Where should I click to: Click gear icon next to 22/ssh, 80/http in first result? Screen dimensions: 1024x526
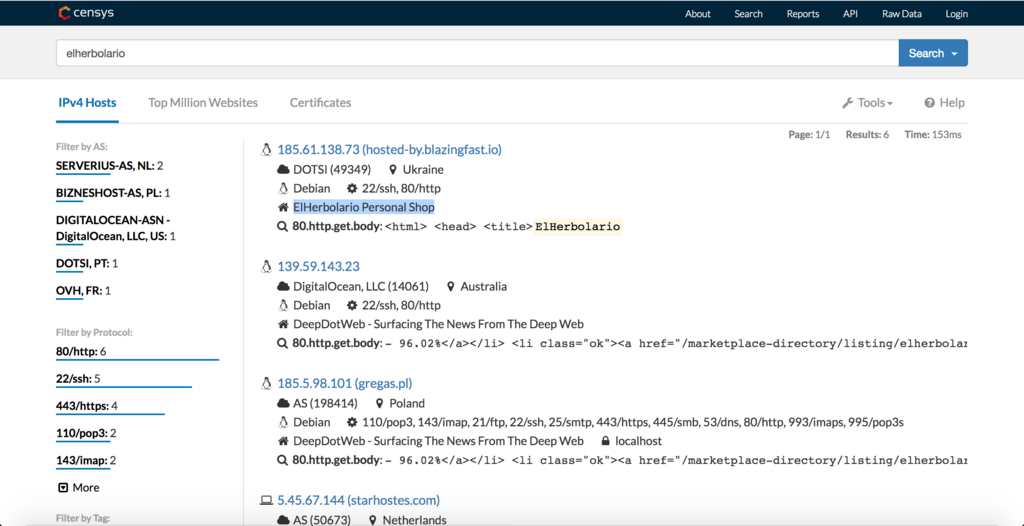pyautogui.click(x=353, y=188)
